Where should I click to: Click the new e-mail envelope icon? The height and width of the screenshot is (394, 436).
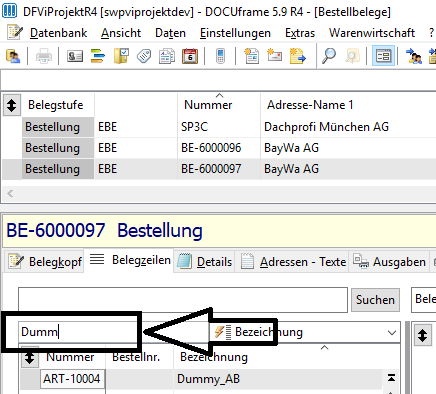point(274,56)
